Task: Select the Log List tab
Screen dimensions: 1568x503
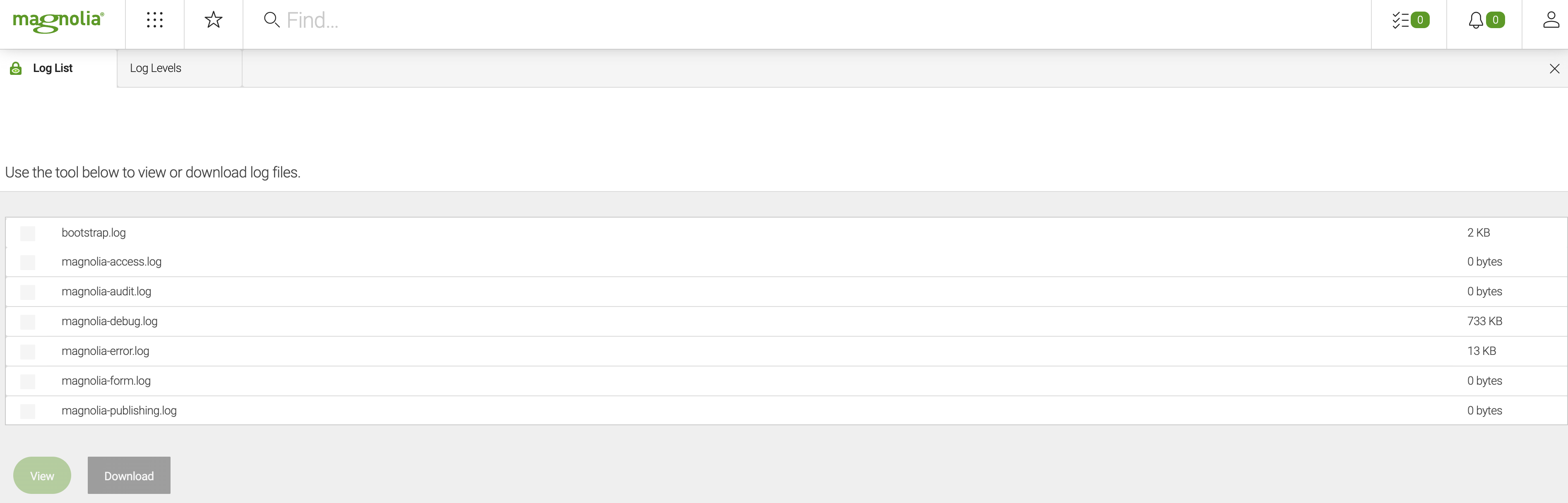Action: point(53,67)
